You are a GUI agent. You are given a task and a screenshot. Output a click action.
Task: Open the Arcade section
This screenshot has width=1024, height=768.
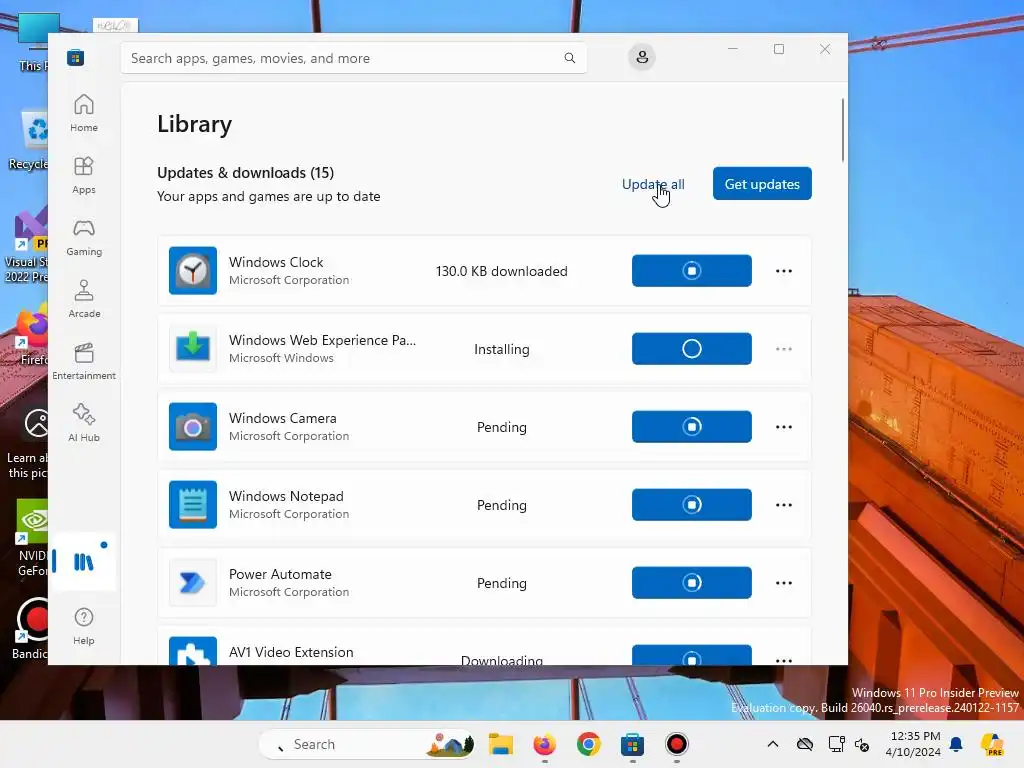[84, 299]
